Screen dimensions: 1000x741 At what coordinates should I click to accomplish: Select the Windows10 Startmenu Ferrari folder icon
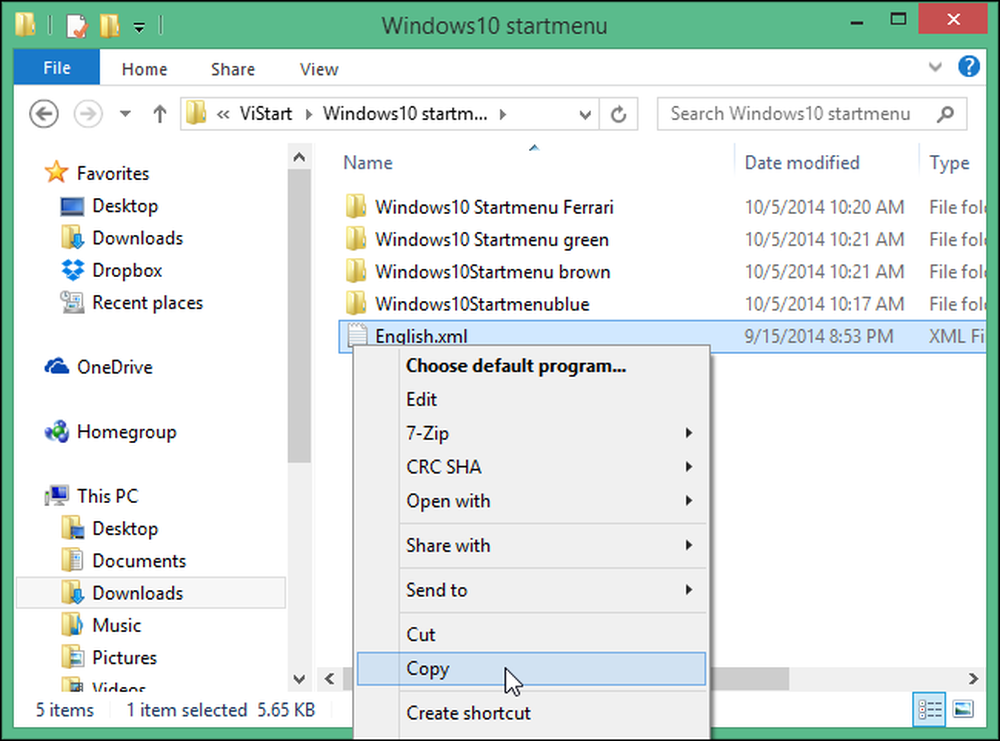pyautogui.click(x=356, y=207)
